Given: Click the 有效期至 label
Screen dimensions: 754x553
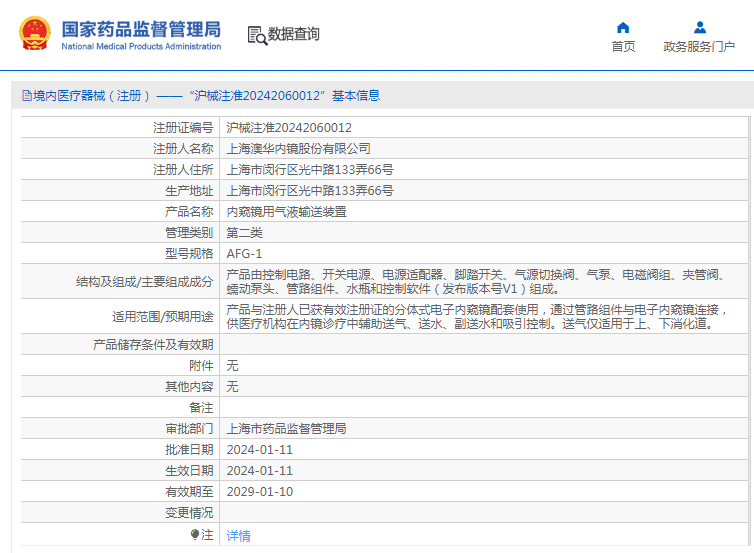Looking at the screenshot, I should pyautogui.click(x=189, y=491).
